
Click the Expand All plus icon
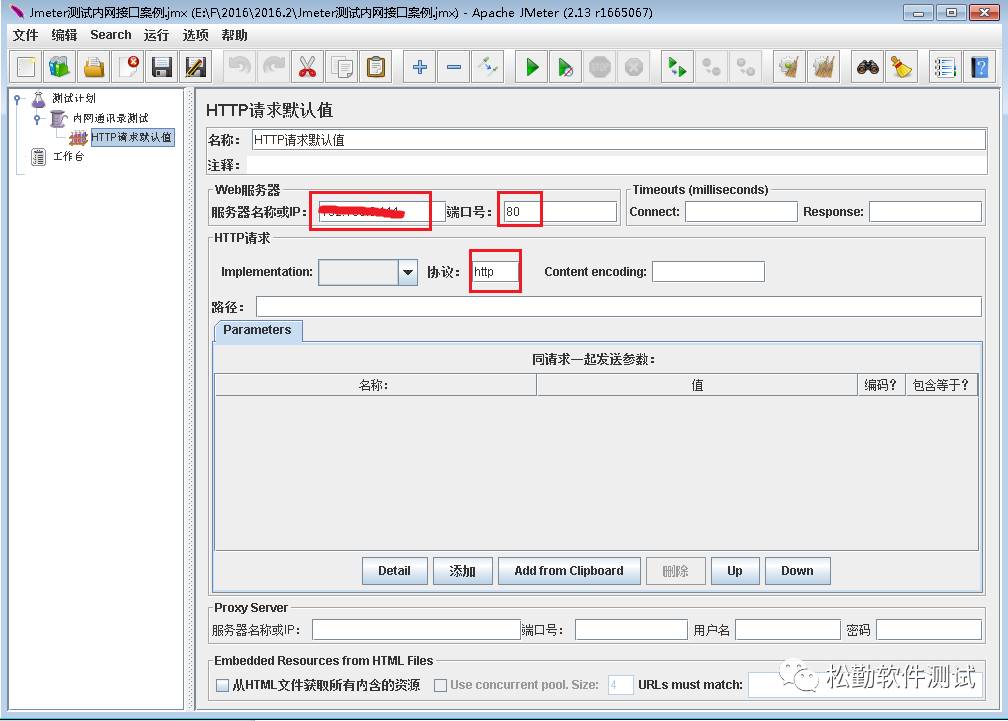click(x=420, y=67)
